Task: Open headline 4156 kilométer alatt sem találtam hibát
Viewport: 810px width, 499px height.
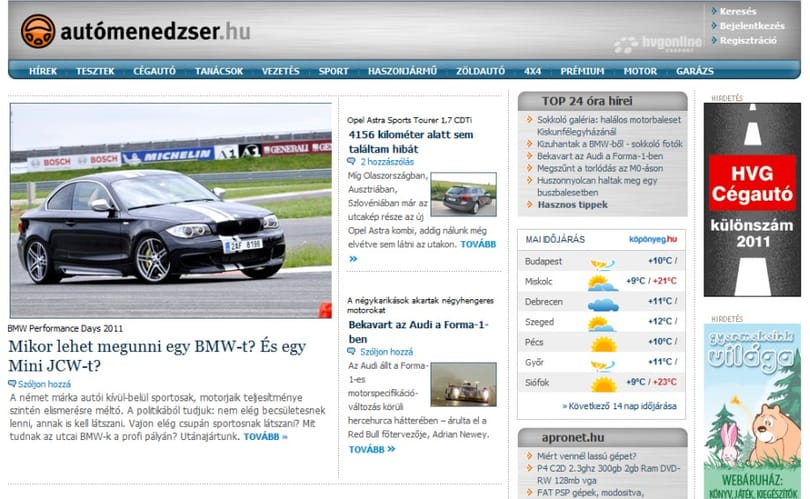Action: click(x=411, y=142)
